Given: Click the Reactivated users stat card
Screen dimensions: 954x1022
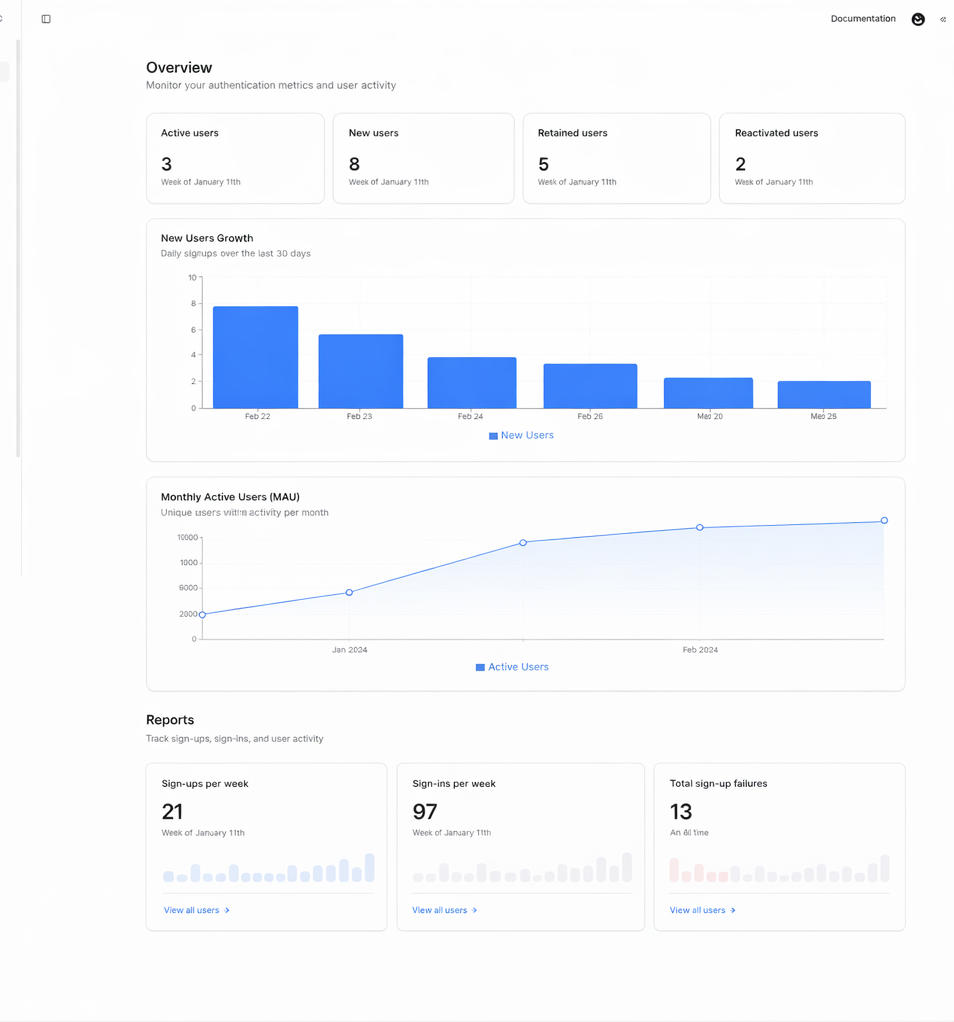Looking at the screenshot, I should (x=811, y=158).
